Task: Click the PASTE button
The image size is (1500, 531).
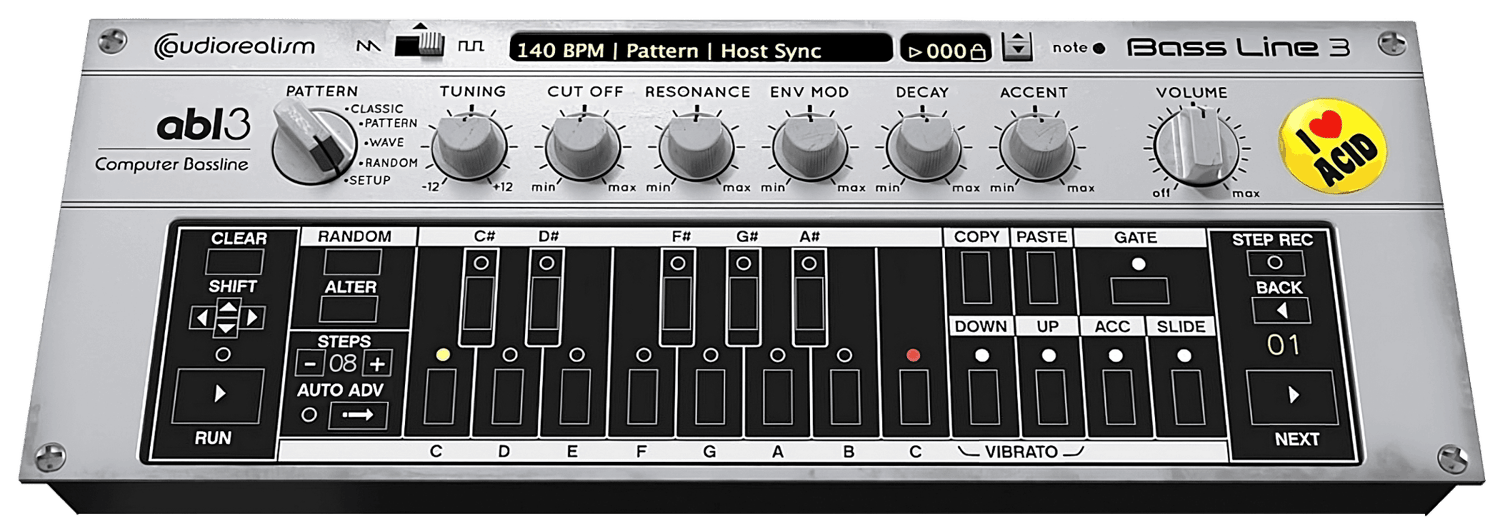Action: click(x=1042, y=278)
